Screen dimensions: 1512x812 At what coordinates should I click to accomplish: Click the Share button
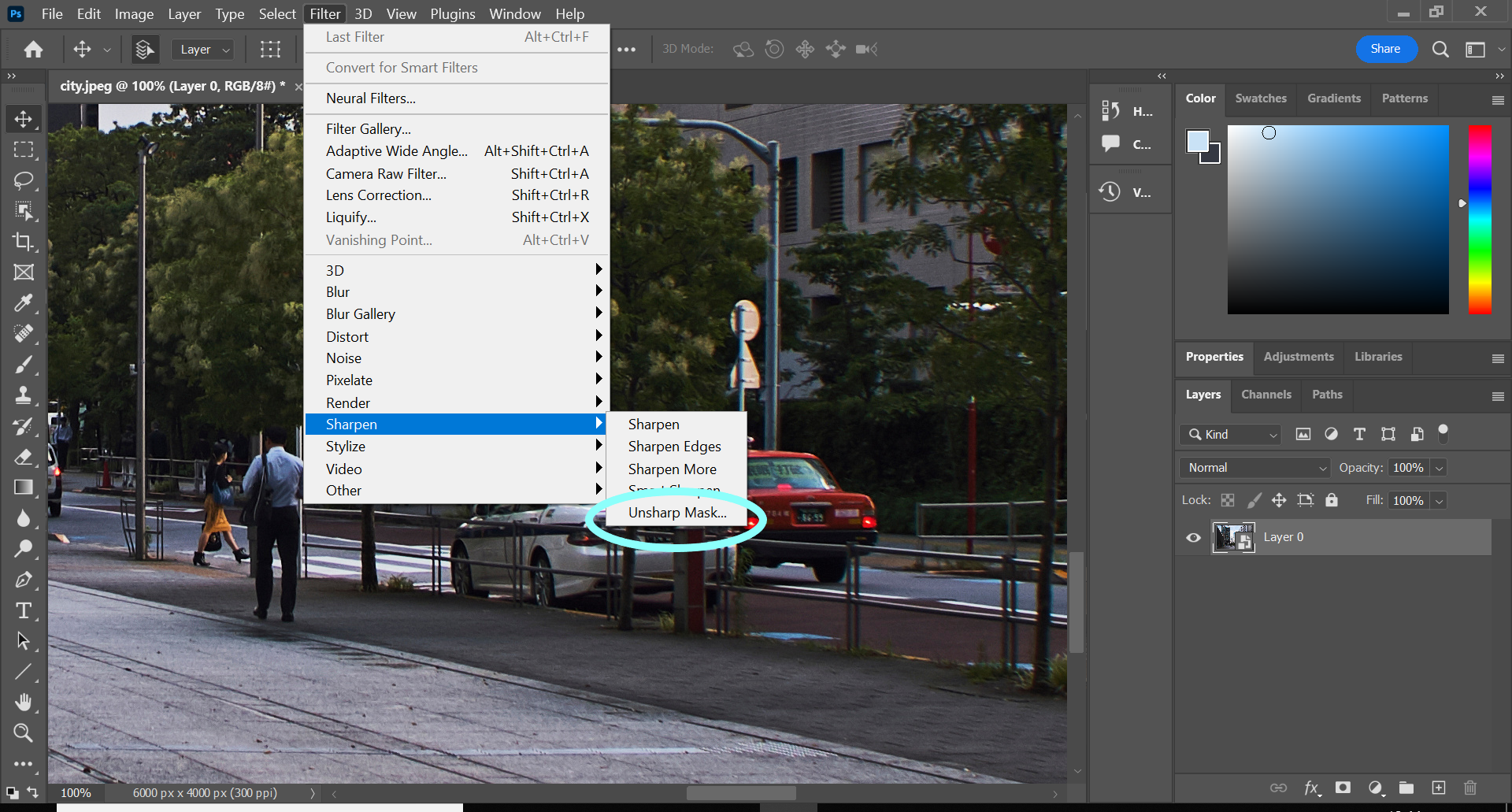click(x=1385, y=49)
